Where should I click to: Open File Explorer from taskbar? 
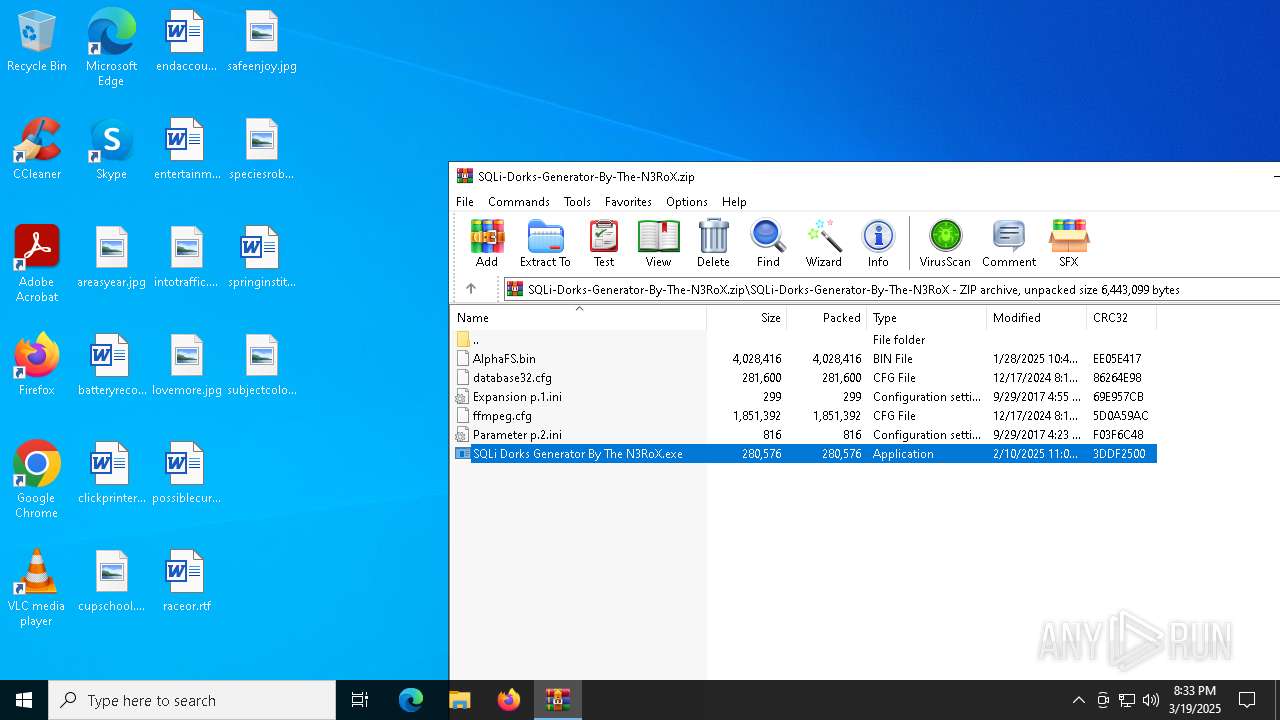pyautogui.click(x=459, y=700)
